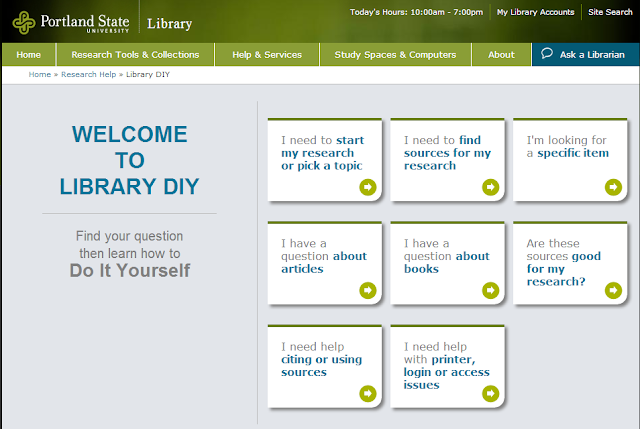Click the Ask a Librarian button
This screenshot has height=429, width=640.
pyautogui.click(x=585, y=55)
